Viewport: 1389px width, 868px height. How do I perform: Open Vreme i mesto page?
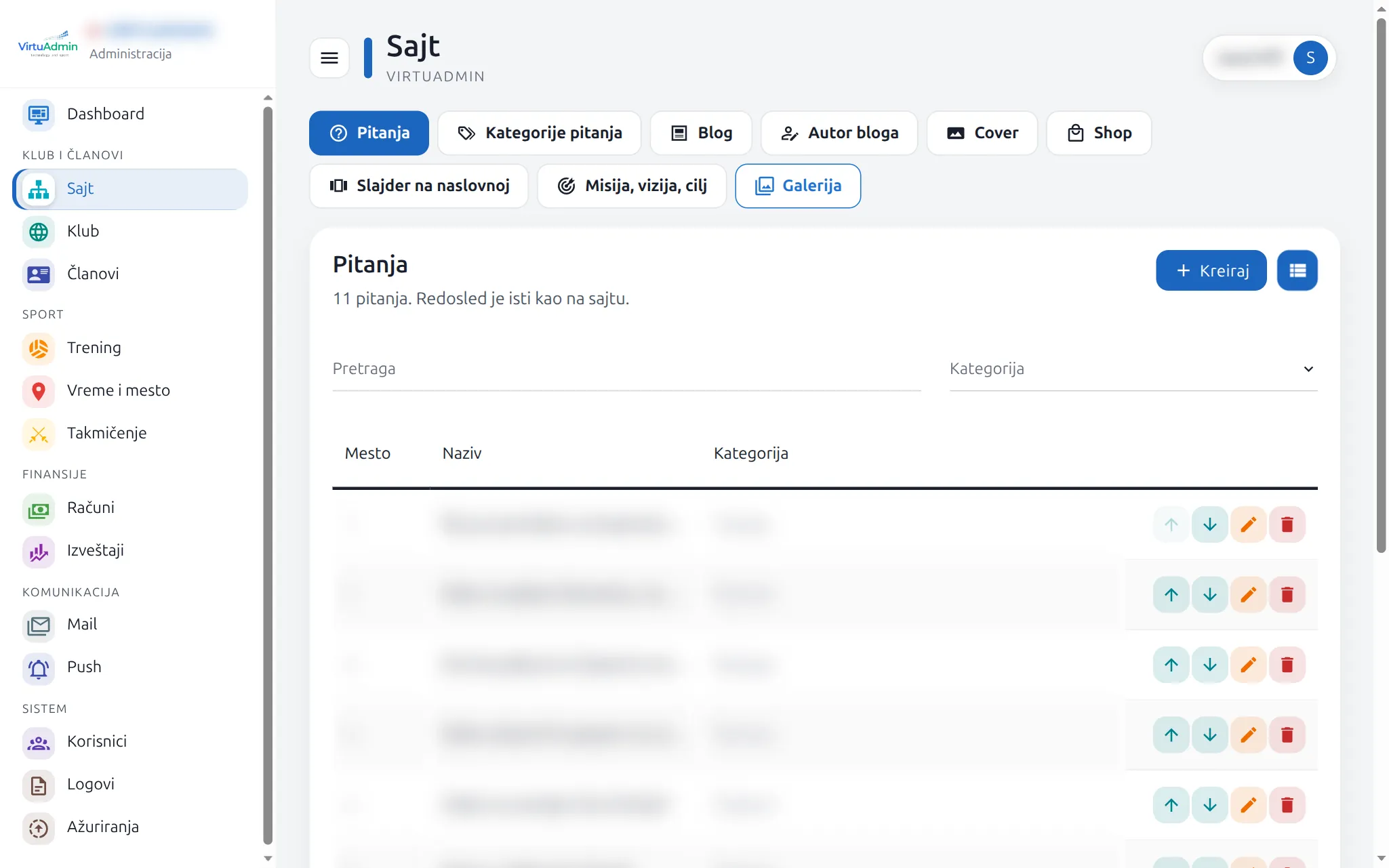tap(130, 390)
